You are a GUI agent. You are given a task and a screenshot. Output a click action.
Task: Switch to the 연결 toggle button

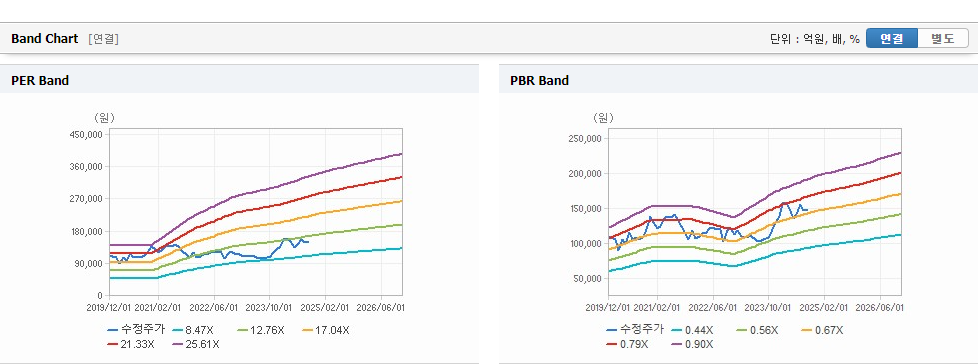[891, 39]
